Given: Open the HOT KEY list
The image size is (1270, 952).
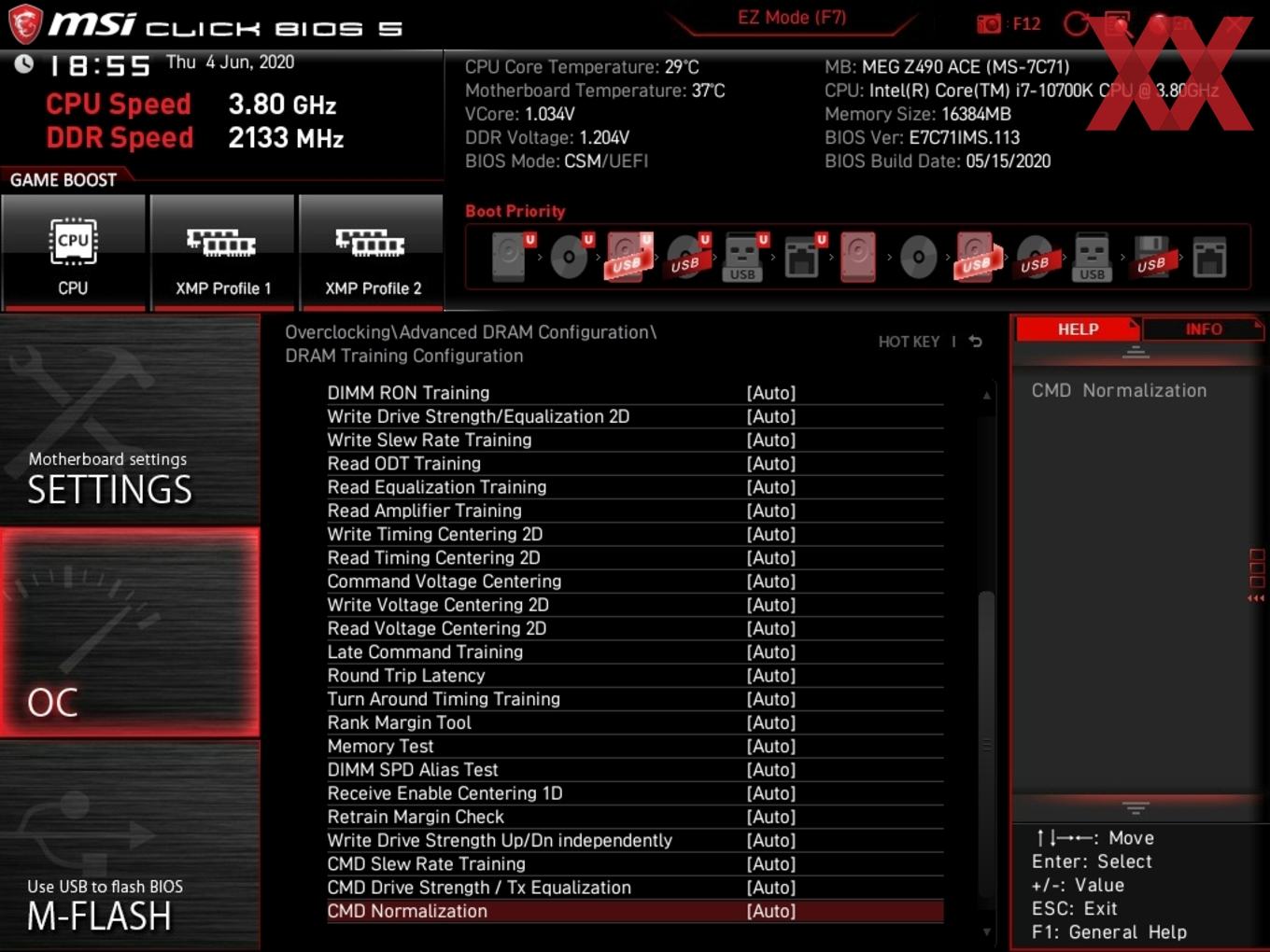Looking at the screenshot, I should coord(909,342).
